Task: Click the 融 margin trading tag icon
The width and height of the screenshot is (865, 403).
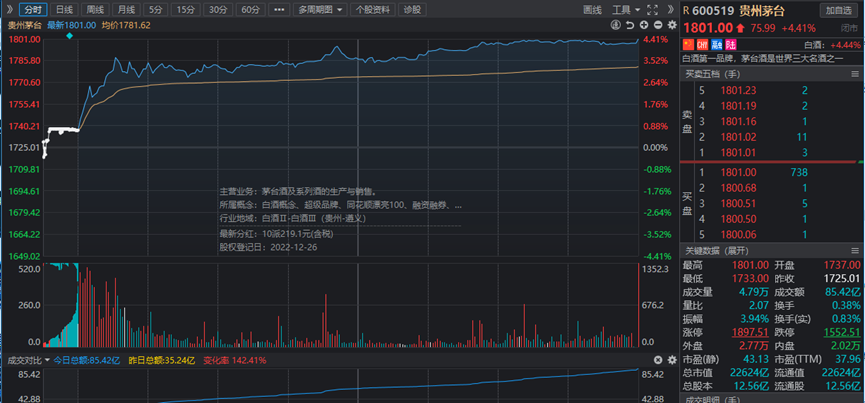Action: [717, 45]
